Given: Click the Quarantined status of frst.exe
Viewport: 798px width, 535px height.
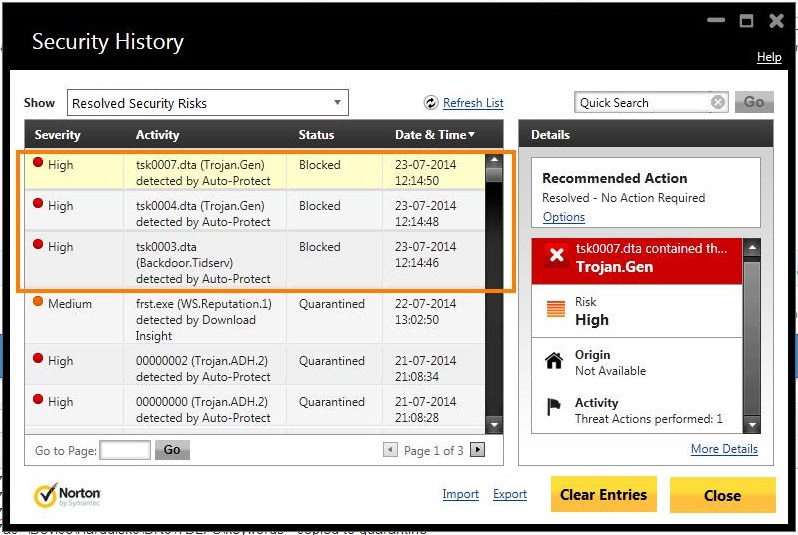Looking at the screenshot, I should pyautogui.click(x=331, y=304).
